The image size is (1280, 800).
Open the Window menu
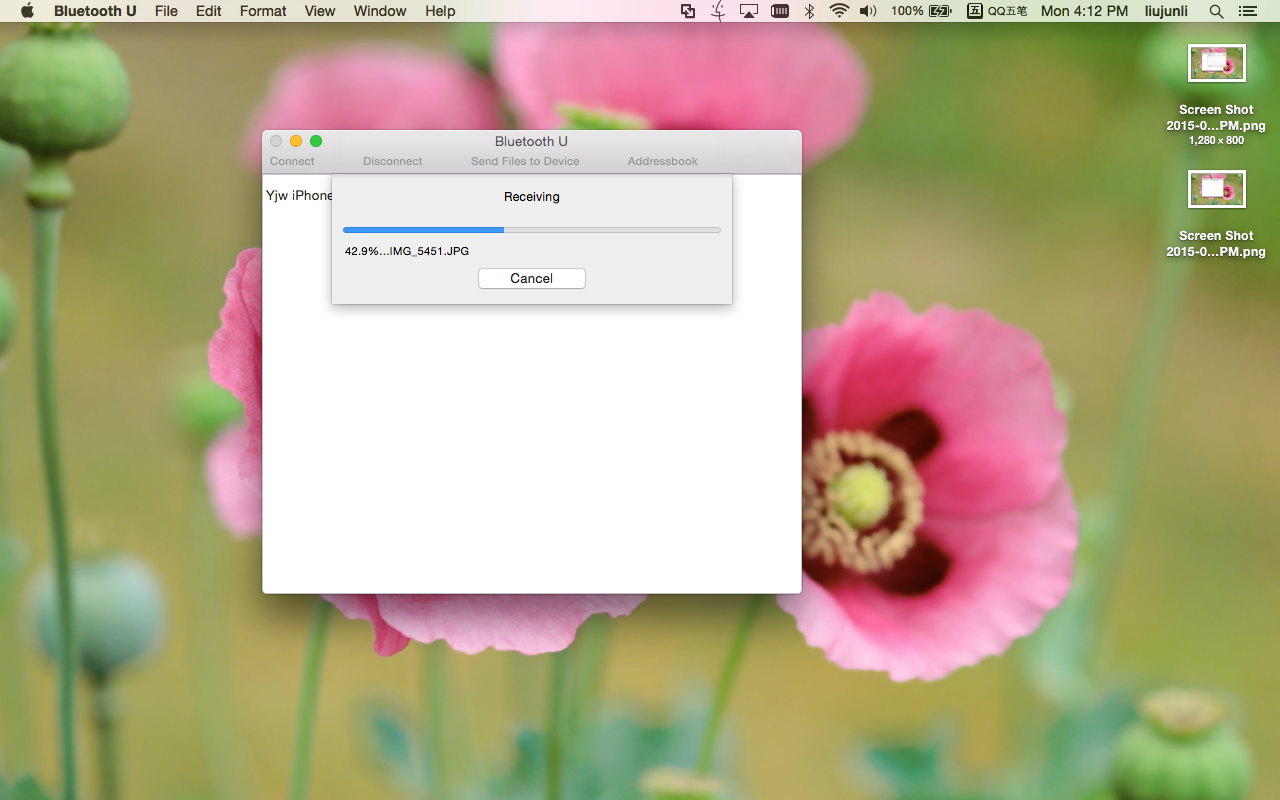pos(380,11)
